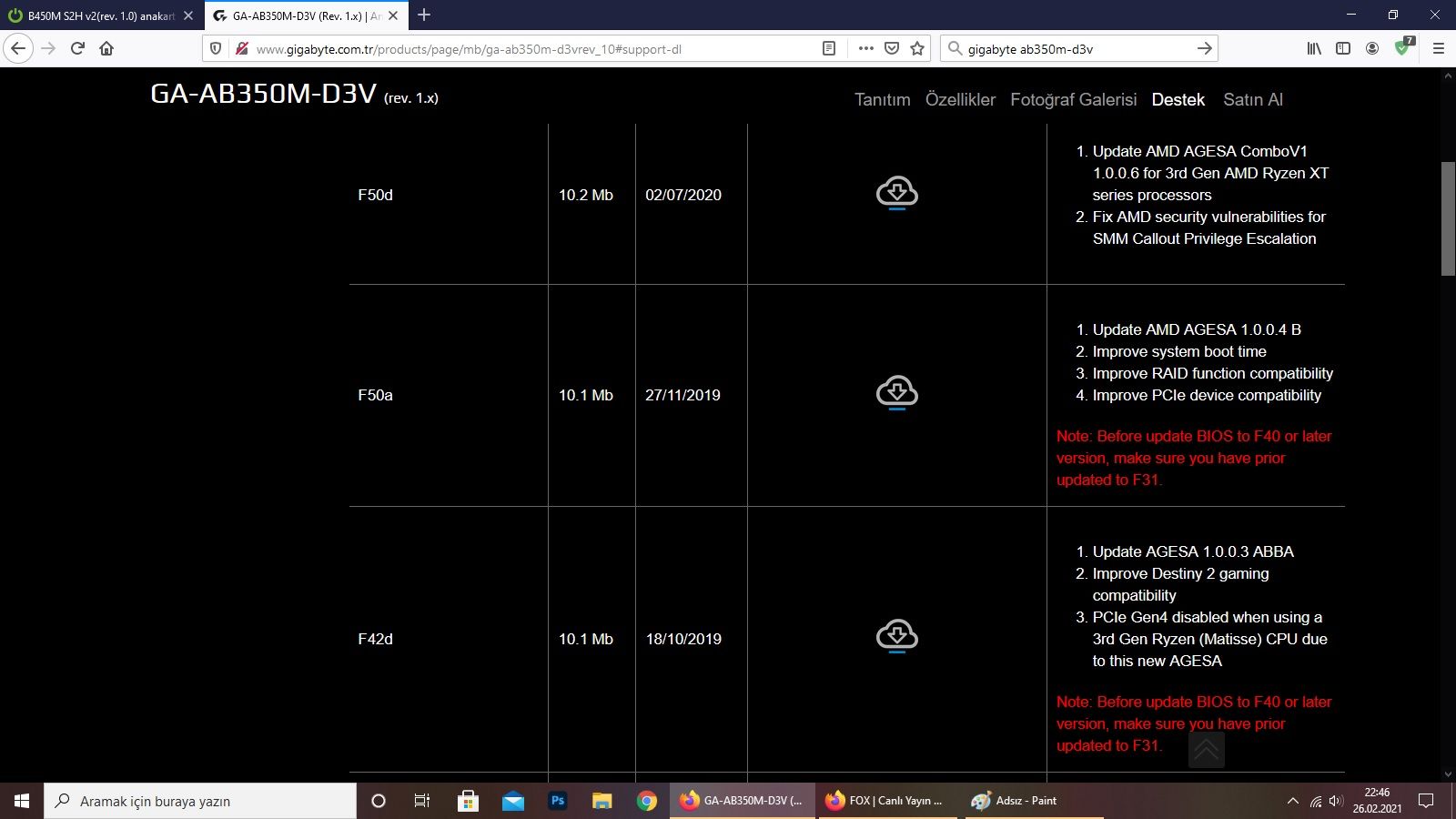Download the F42d BIOS file

click(896, 637)
